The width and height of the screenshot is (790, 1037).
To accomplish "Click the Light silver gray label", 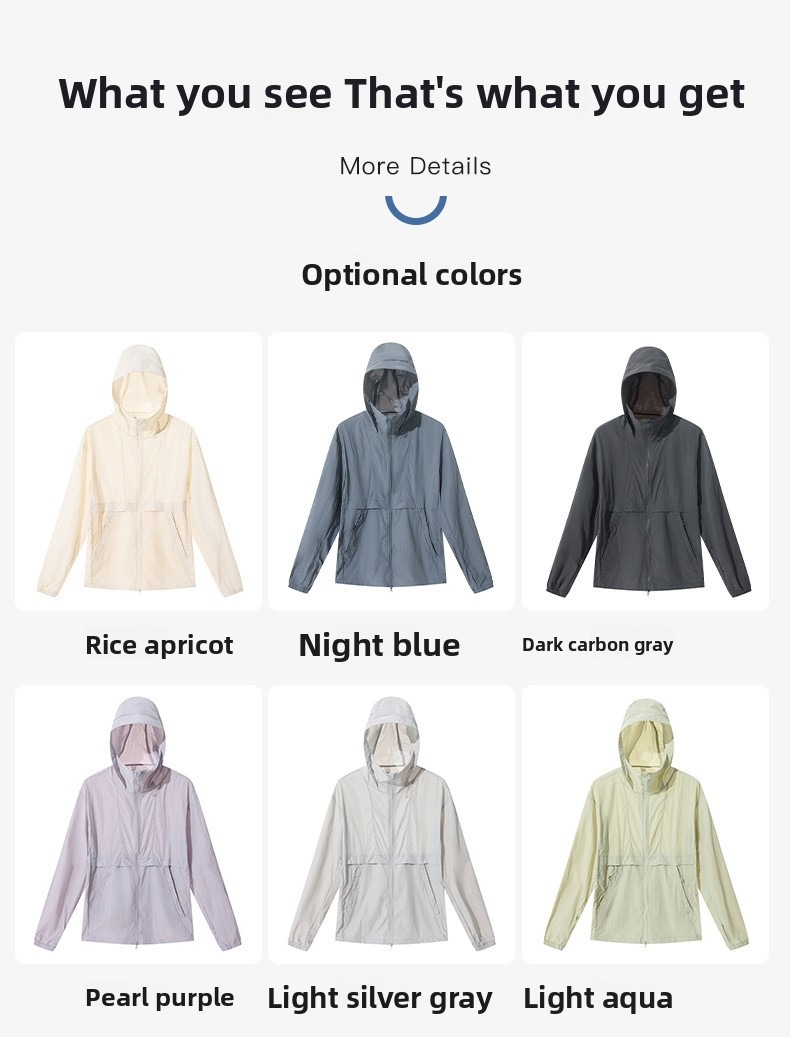I will point(380,999).
